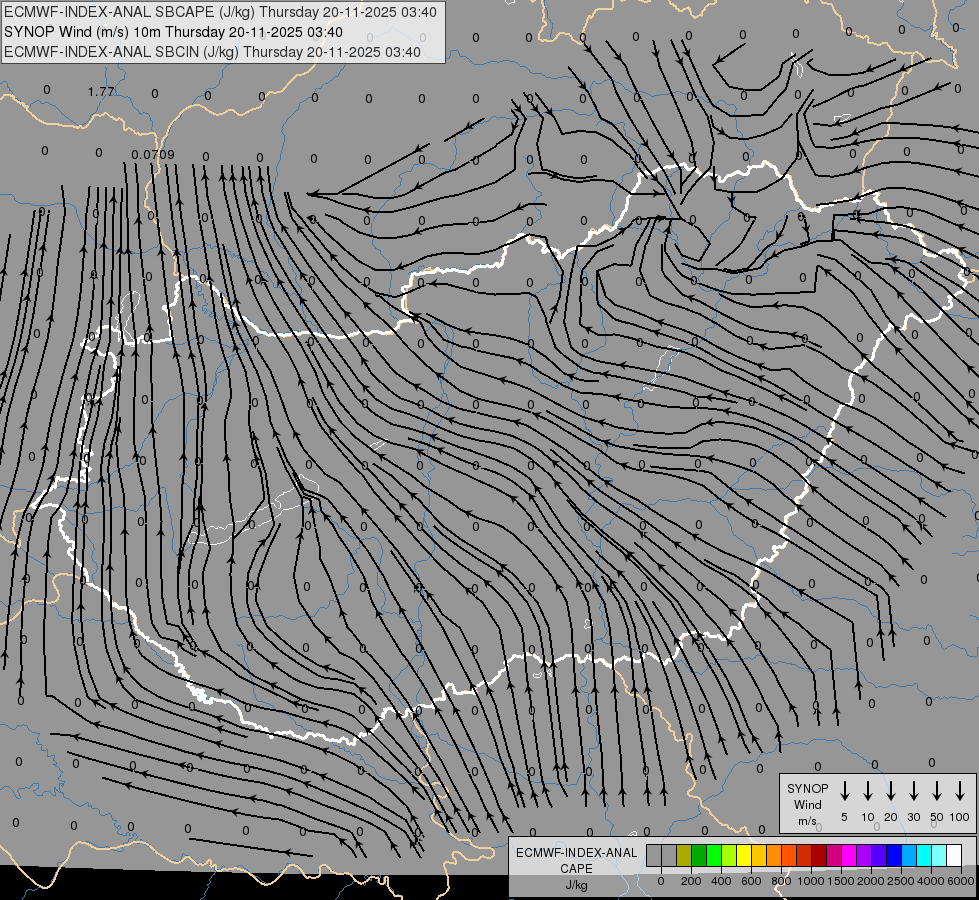Click the '400' tick label on CAPE scale
The height and width of the screenshot is (900, 979).
(x=721, y=881)
